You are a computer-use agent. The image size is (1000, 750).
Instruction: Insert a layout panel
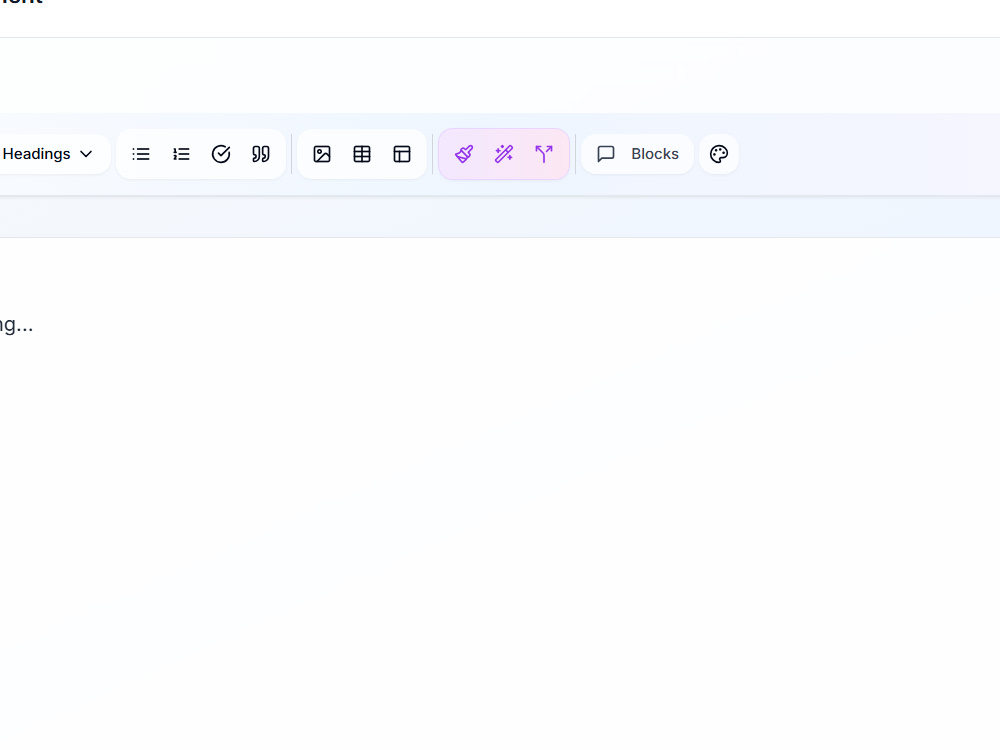click(x=402, y=154)
